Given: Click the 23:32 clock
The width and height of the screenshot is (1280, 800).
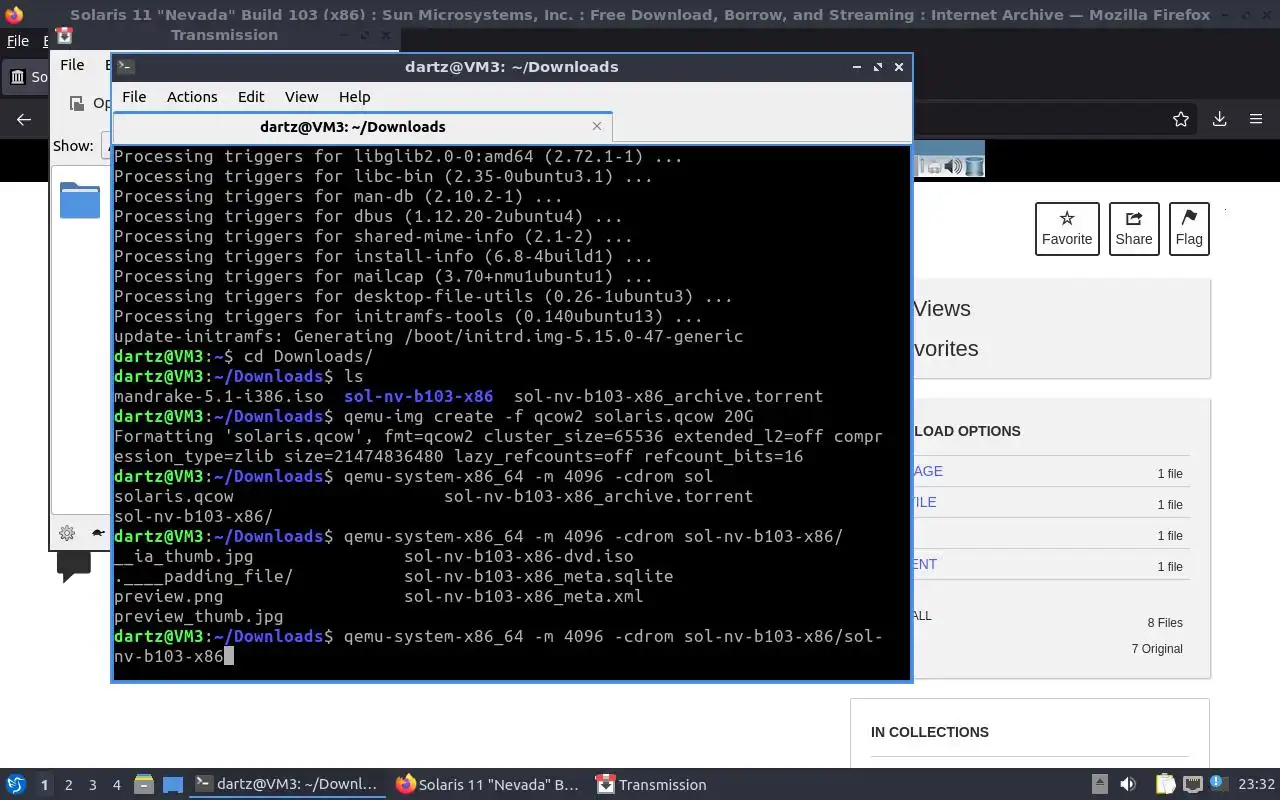Looking at the screenshot, I should point(1256,785).
